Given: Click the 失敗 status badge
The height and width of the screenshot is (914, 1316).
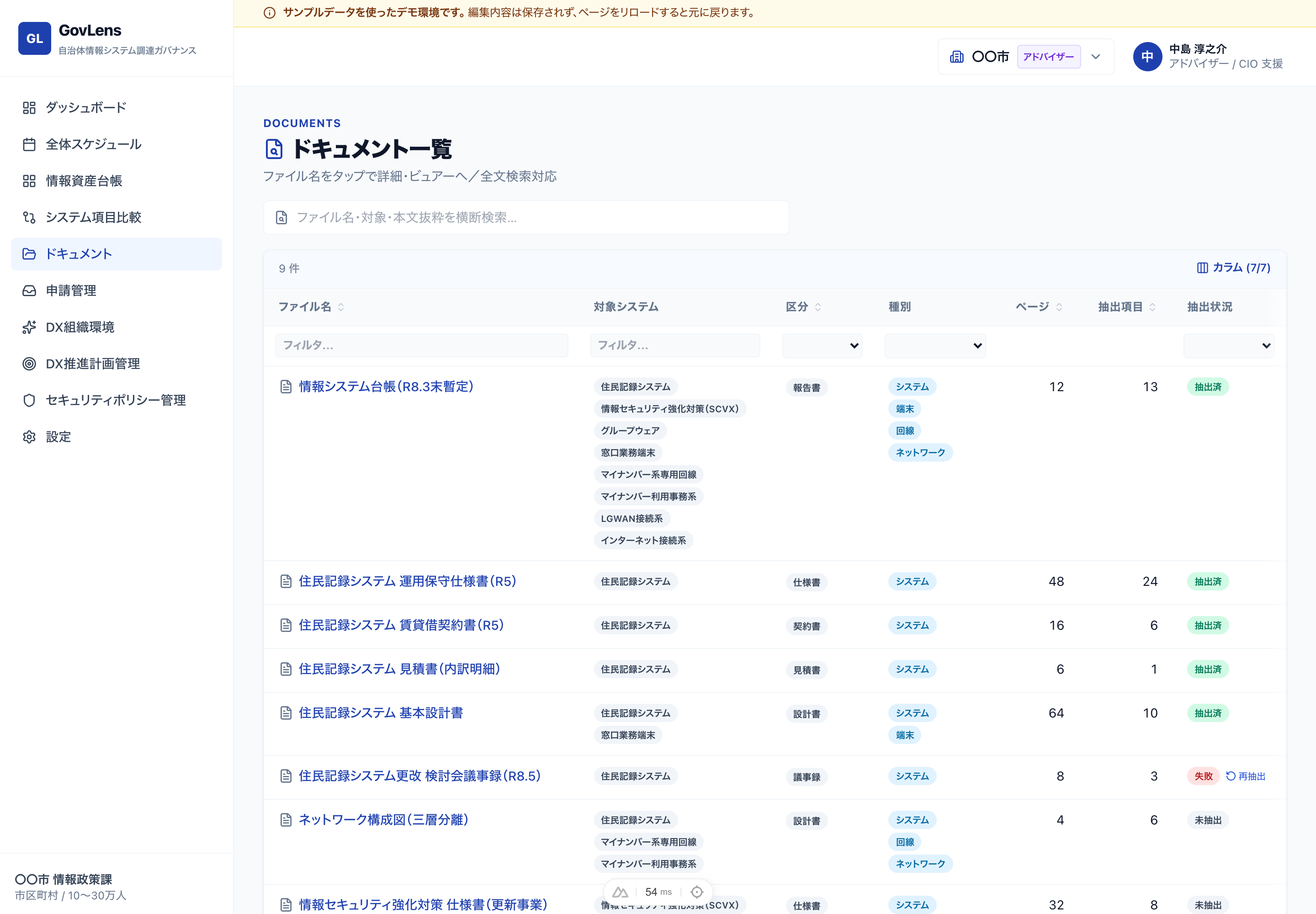Looking at the screenshot, I should tap(1203, 776).
